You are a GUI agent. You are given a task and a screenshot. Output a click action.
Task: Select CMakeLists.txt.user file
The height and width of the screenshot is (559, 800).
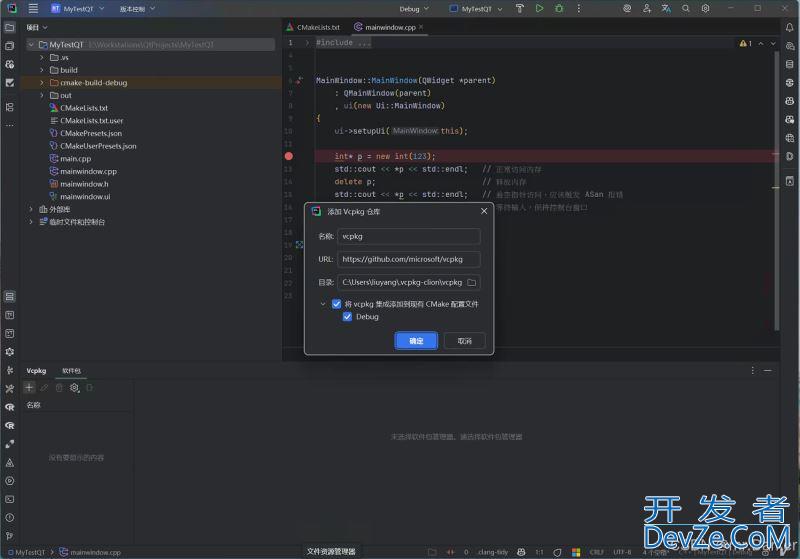(x=91, y=121)
